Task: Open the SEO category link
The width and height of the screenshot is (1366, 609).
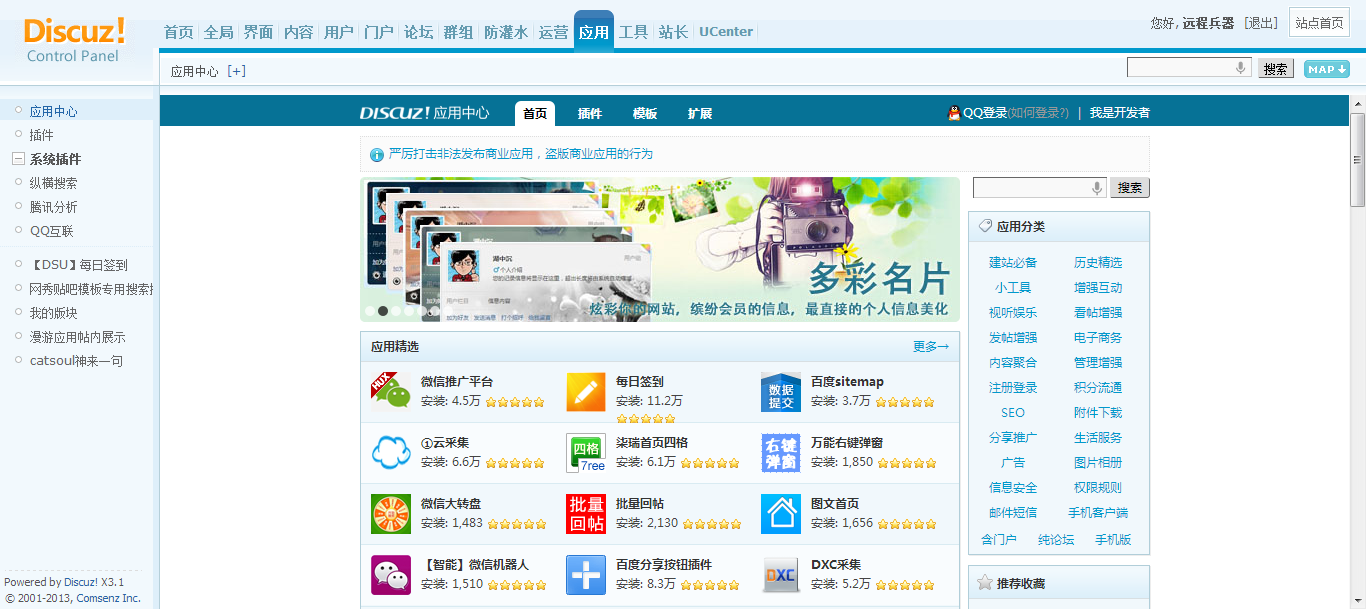Action: click(x=1013, y=412)
